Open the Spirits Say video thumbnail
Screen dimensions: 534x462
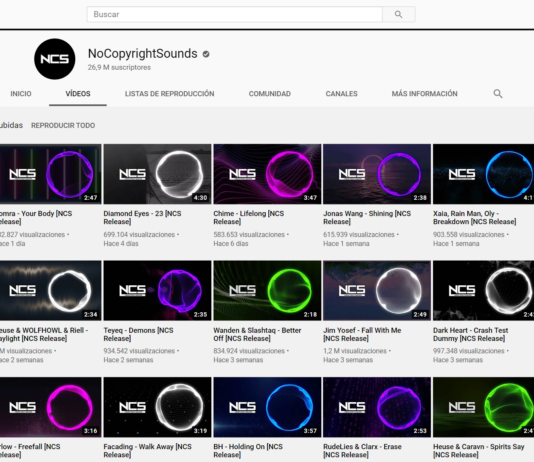[484, 407]
